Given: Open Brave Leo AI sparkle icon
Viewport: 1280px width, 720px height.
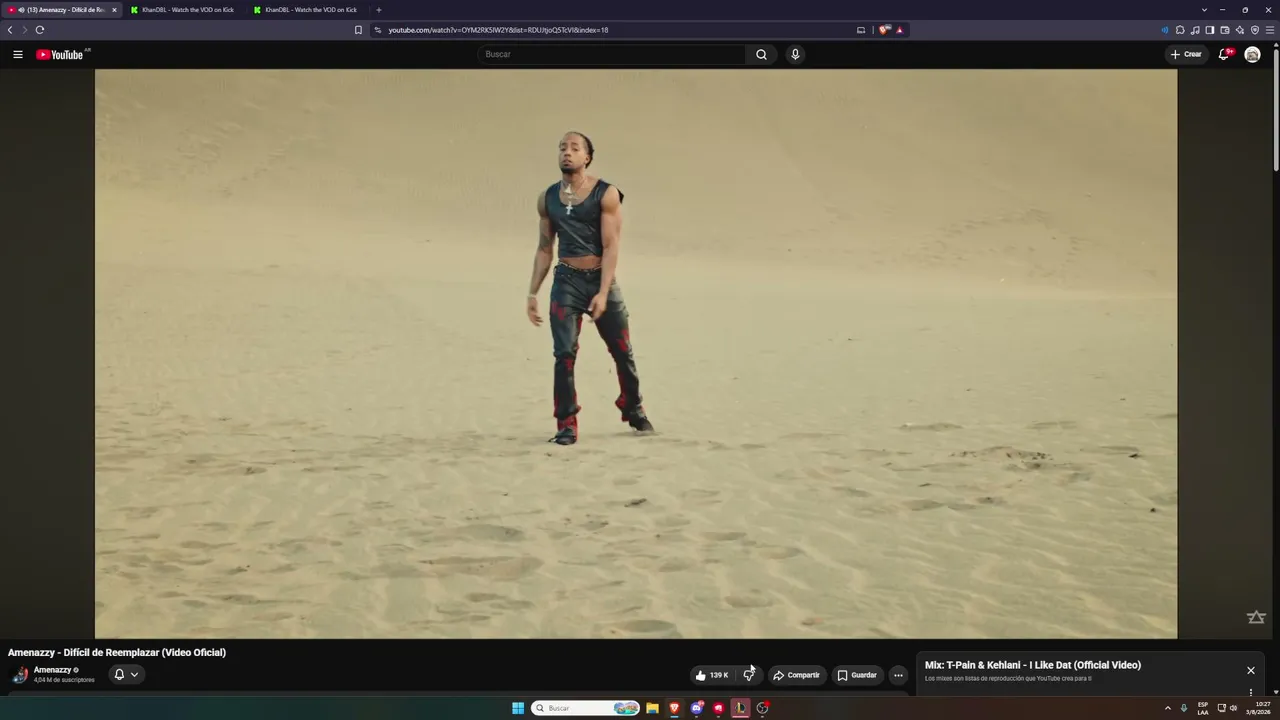Looking at the screenshot, I should coord(1240,30).
